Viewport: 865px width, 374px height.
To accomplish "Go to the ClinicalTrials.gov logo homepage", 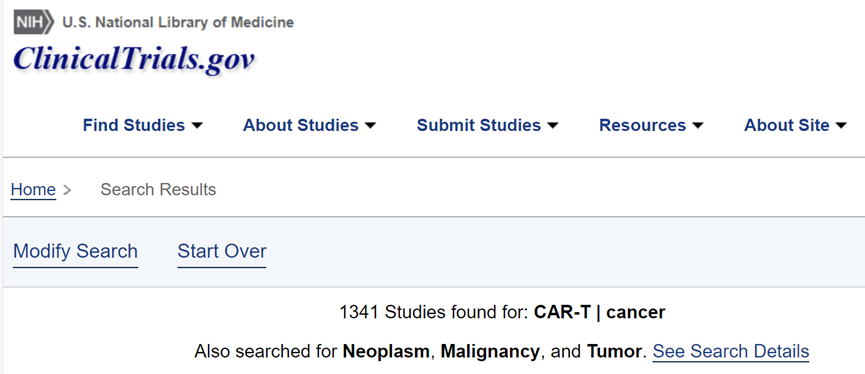I will (x=134, y=60).
